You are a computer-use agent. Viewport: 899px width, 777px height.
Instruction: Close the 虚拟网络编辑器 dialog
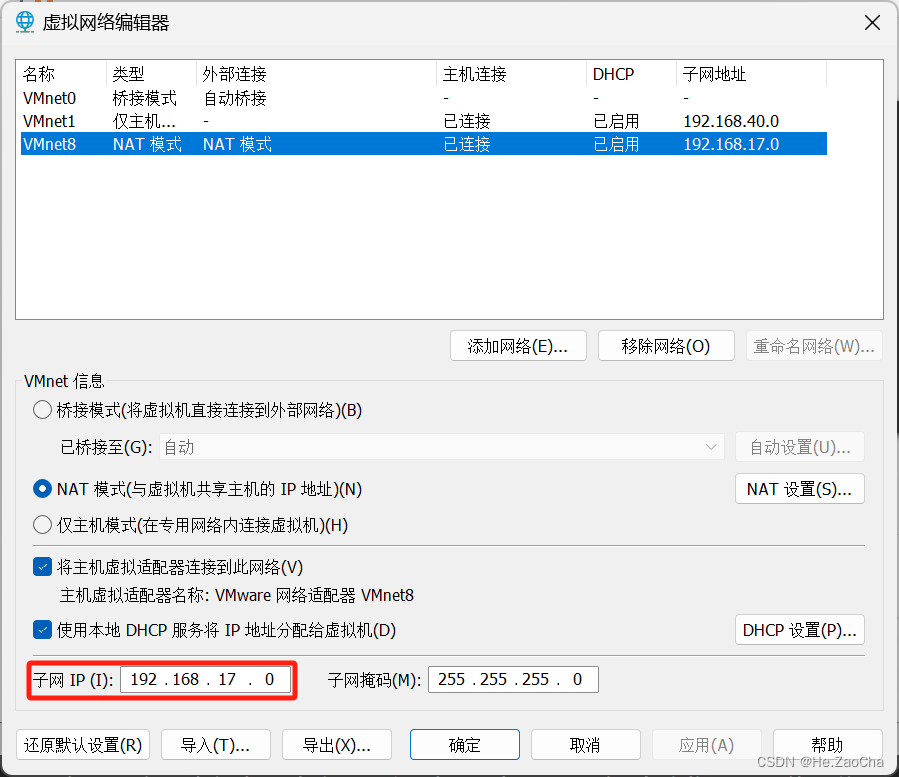[872, 23]
